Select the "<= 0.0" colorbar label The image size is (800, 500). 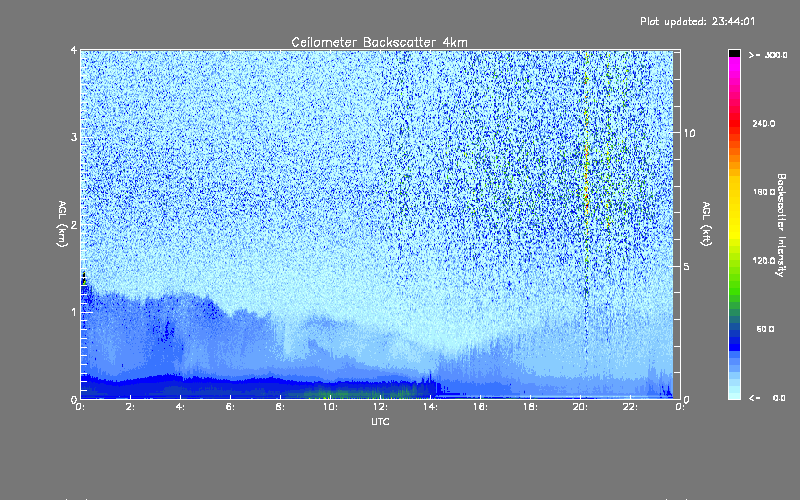[x=767, y=398]
